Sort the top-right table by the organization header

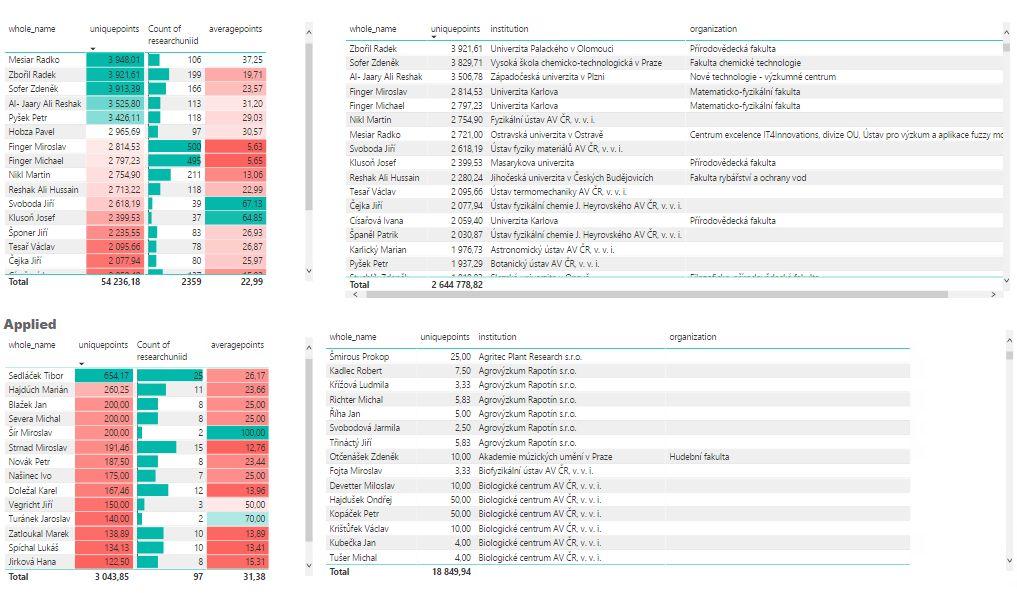point(713,29)
